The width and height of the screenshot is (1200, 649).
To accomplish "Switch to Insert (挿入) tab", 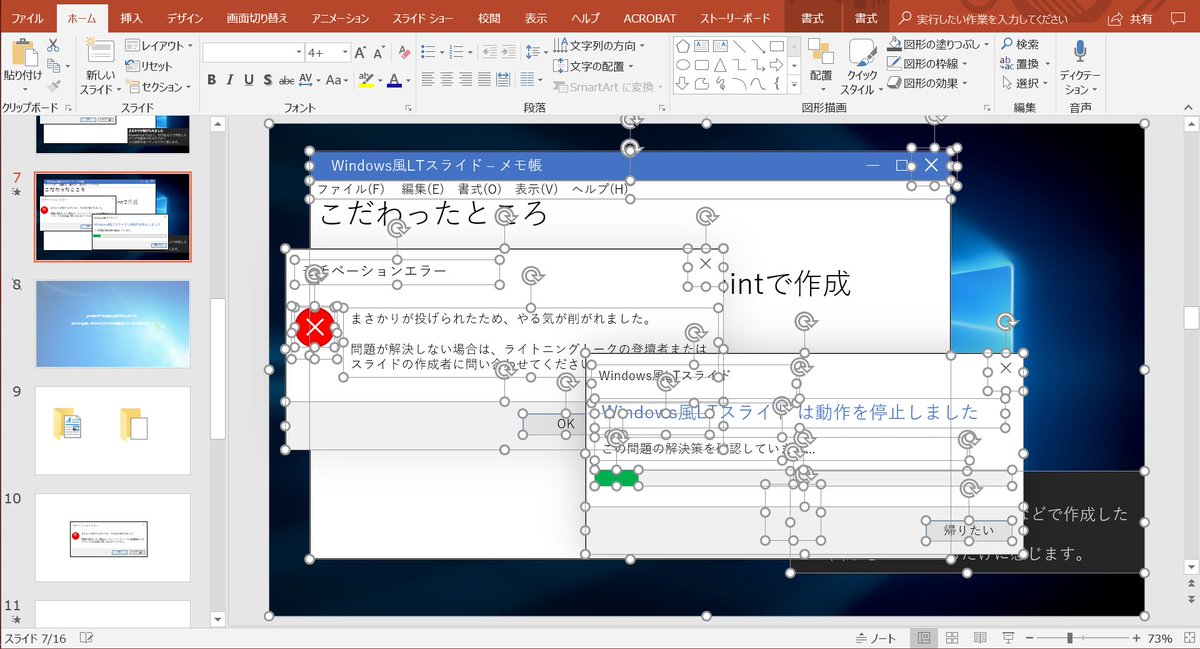I will 131,18.
